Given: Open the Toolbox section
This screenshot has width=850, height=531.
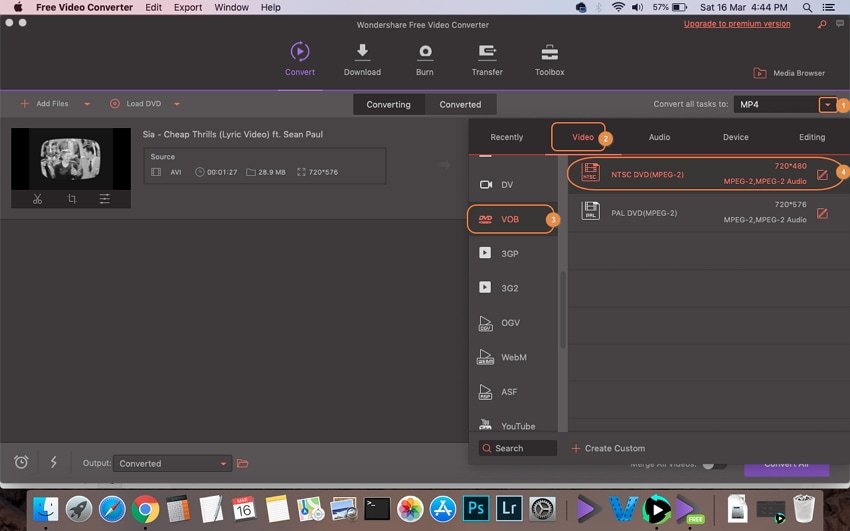Looking at the screenshot, I should (x=549, y=59).
